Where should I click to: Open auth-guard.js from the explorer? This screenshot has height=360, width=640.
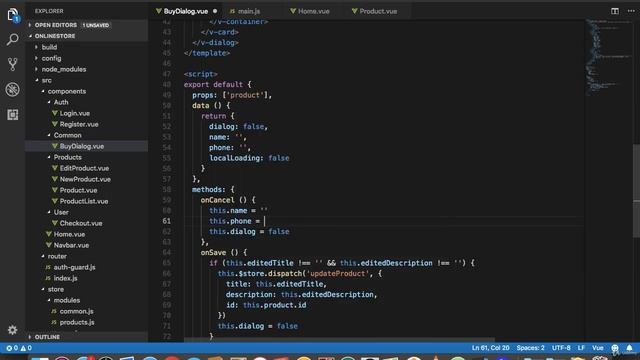(87, 267)
